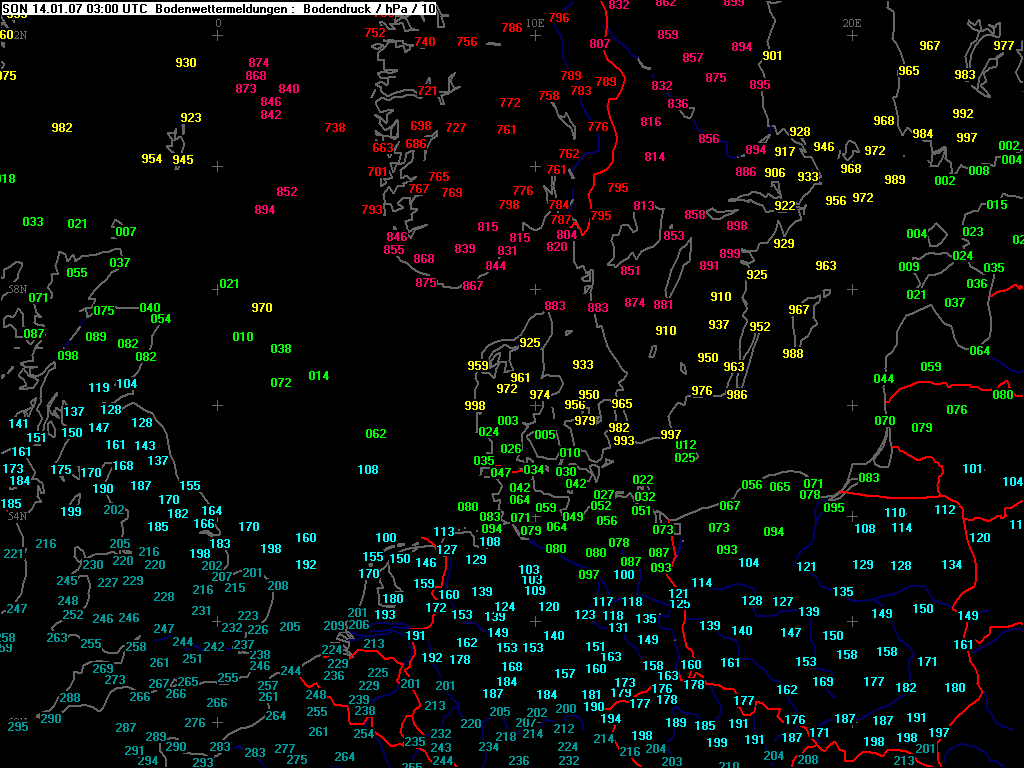Viewport: 1024px width, 768px height.
Task: Select the yellow 901 pressure value
Action: [772, 56]
